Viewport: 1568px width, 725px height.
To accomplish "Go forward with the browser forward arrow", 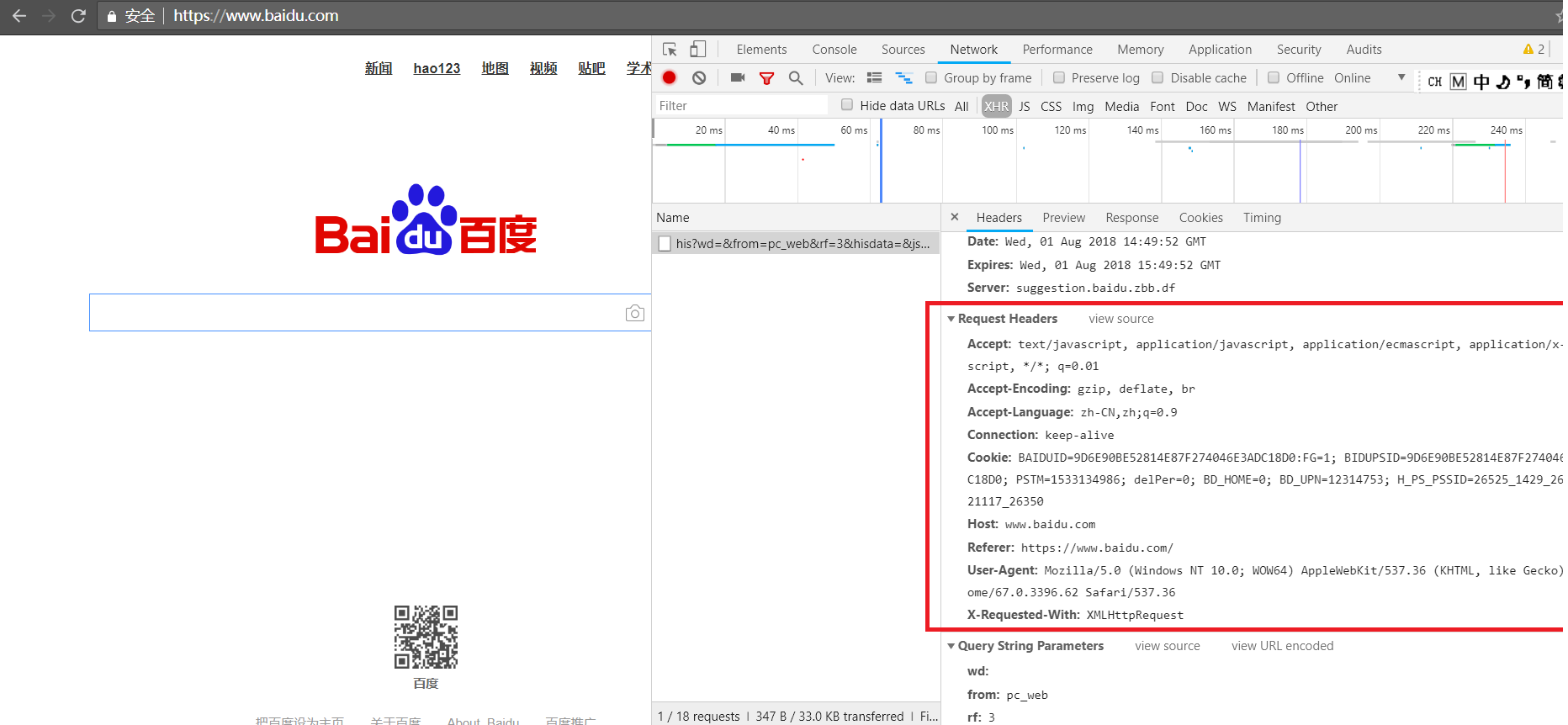I will pyautogui.click(x=49, y=16).
